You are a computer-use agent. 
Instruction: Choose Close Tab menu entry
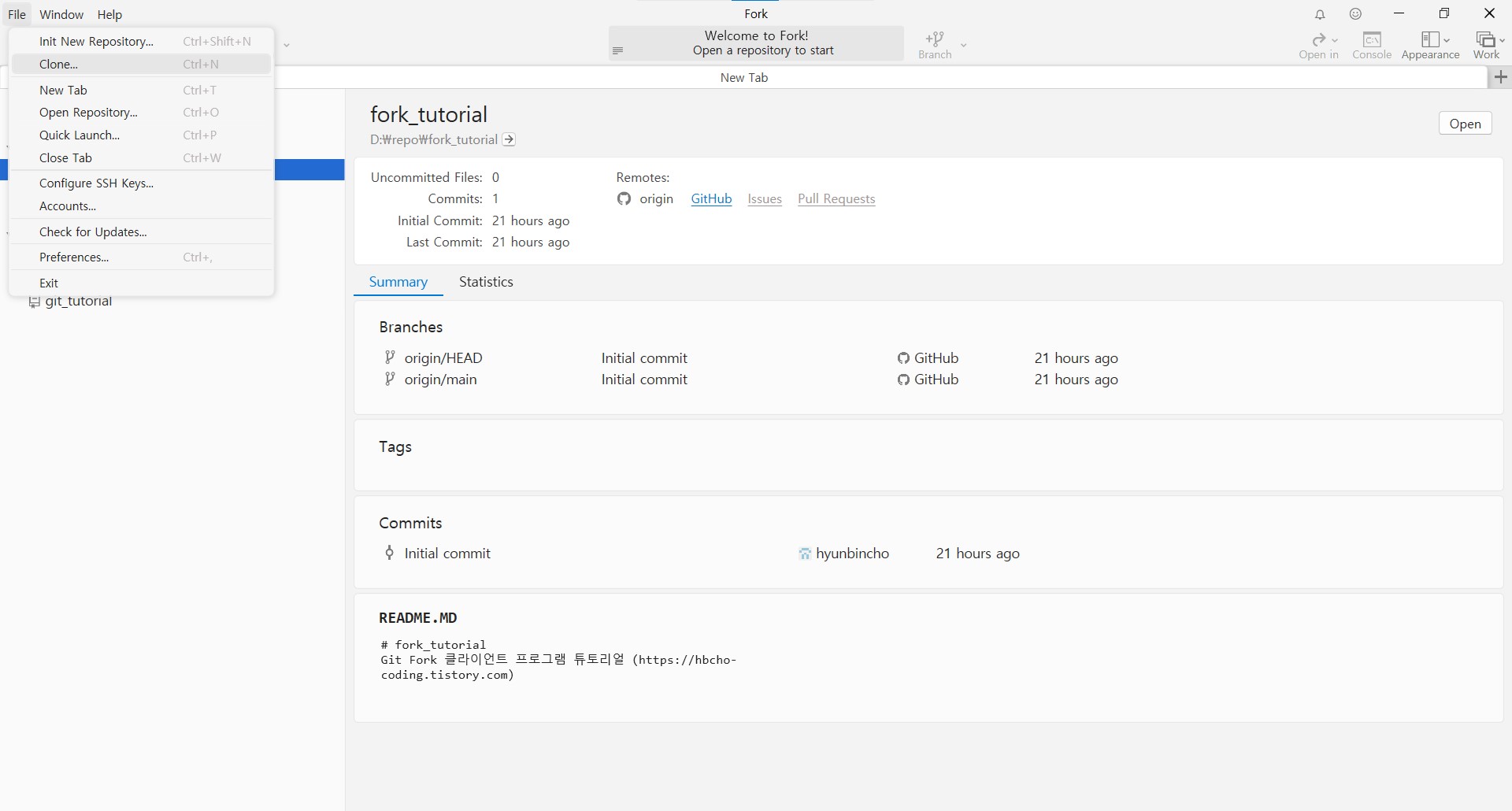[x=142, y=157]
